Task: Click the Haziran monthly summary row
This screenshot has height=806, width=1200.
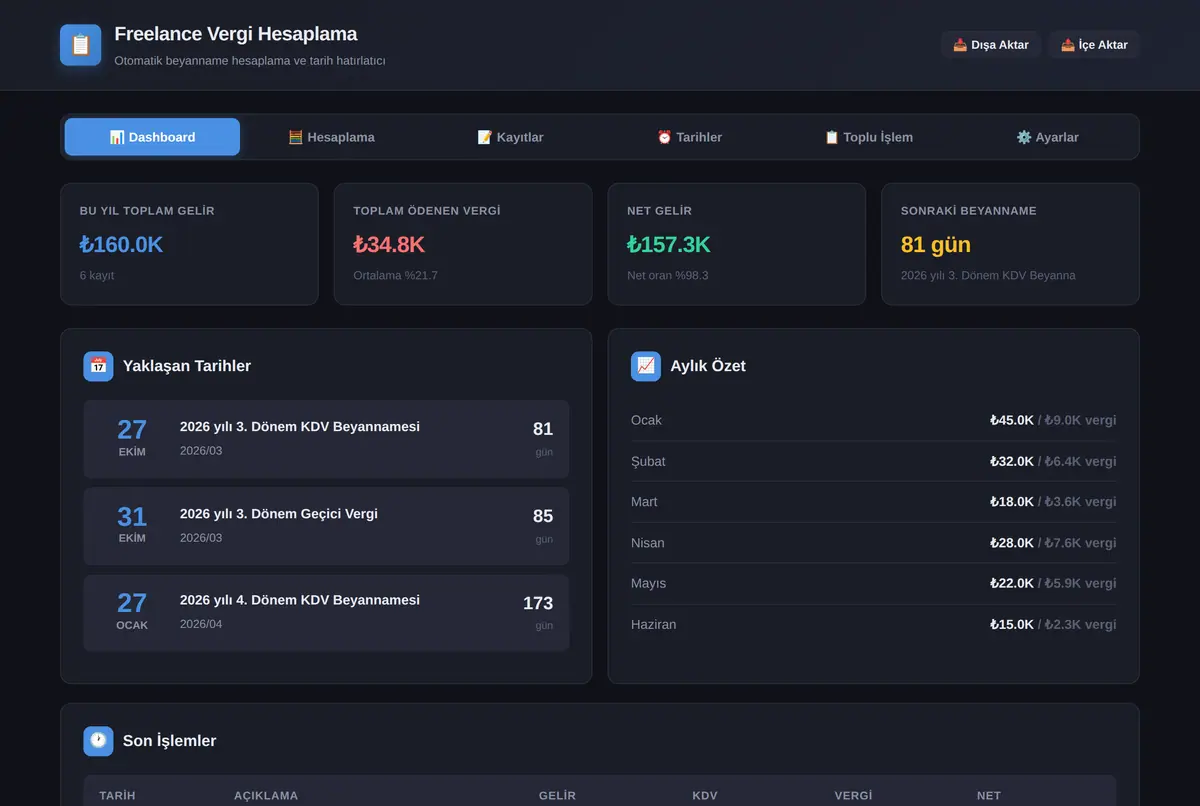Action: pyautogui.click(x=874, y=624)
